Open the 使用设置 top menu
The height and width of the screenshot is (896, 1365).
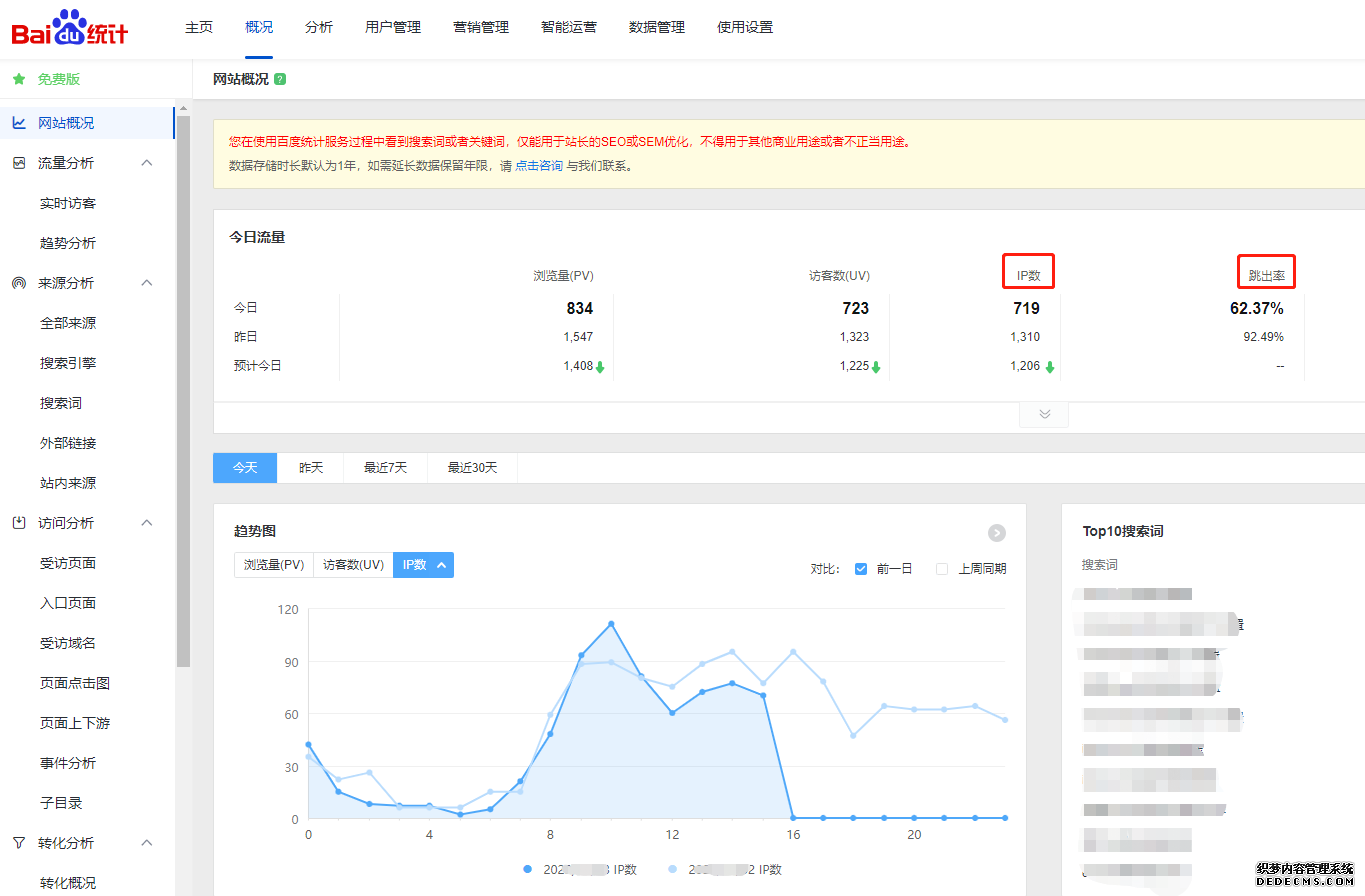pyautogui.click(x=745, y=27)
